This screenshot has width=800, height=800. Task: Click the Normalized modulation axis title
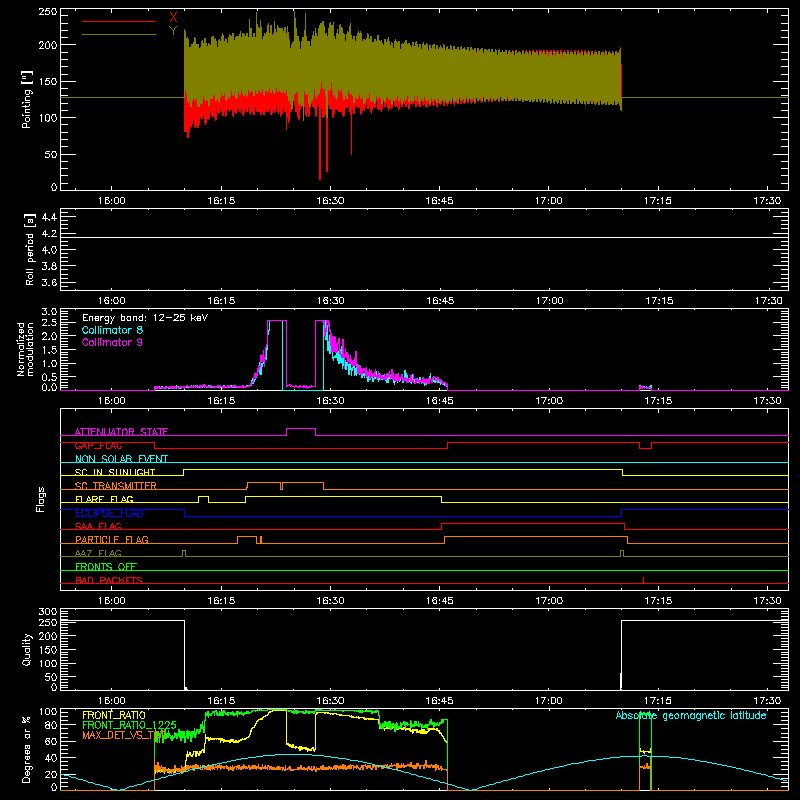point(25,349)
